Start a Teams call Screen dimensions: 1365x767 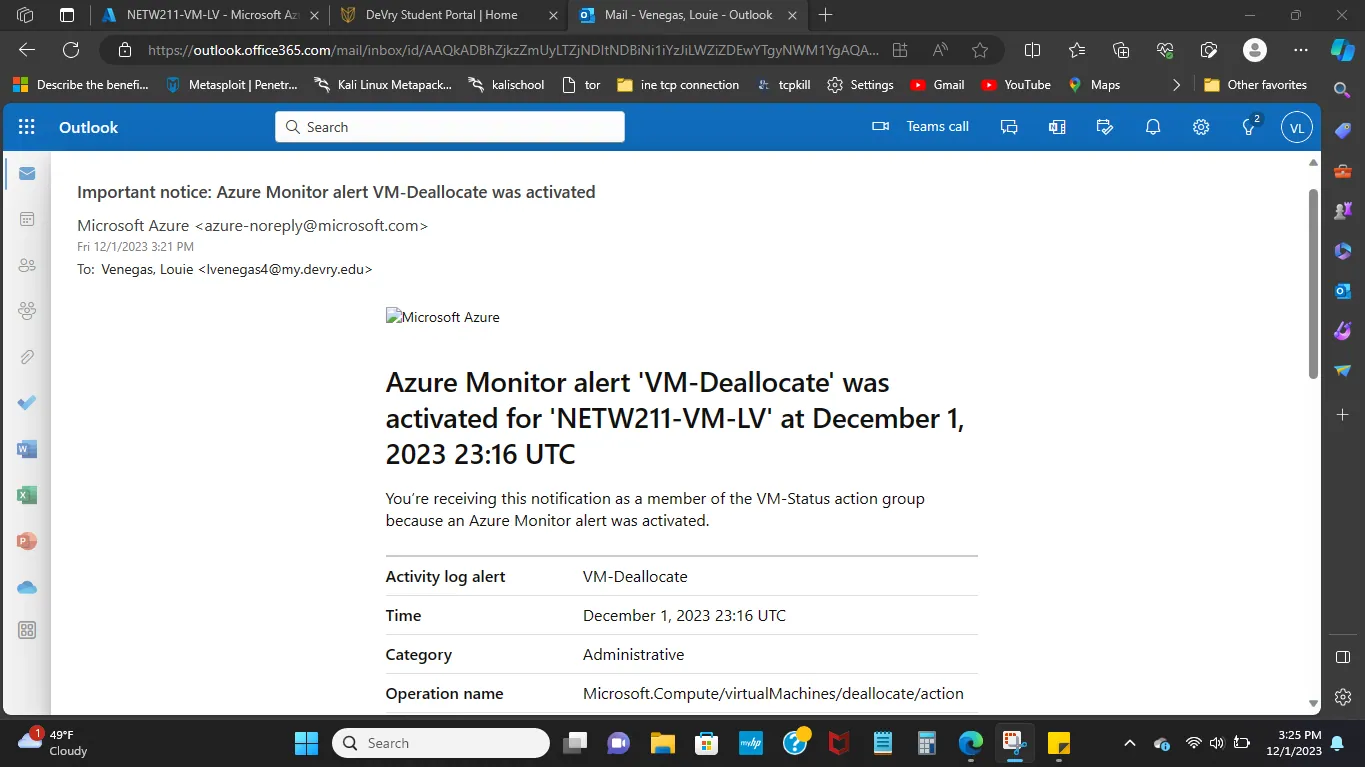(920, 127)
